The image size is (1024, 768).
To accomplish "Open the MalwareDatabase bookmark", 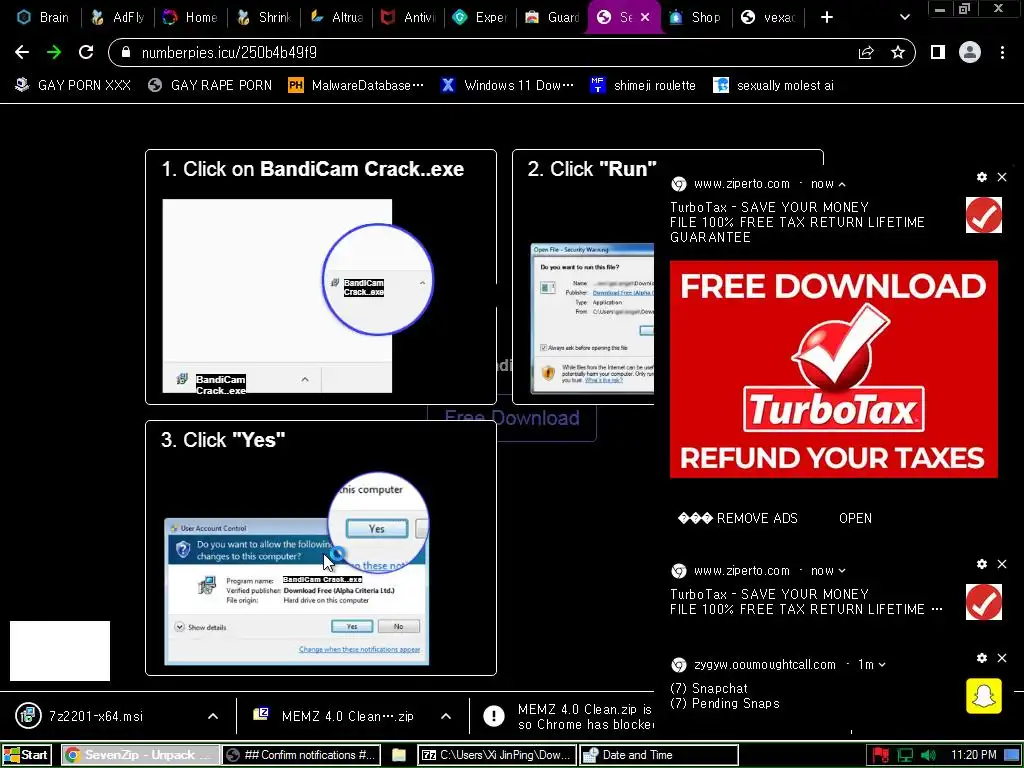I will pyautogui.click(x=357, y=86).
